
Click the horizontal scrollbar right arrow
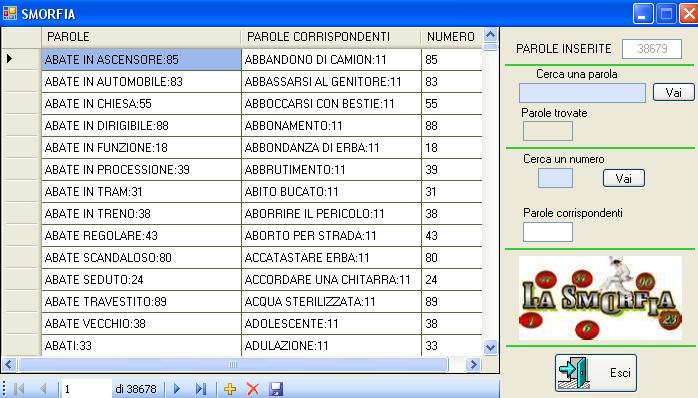[473, 365]
